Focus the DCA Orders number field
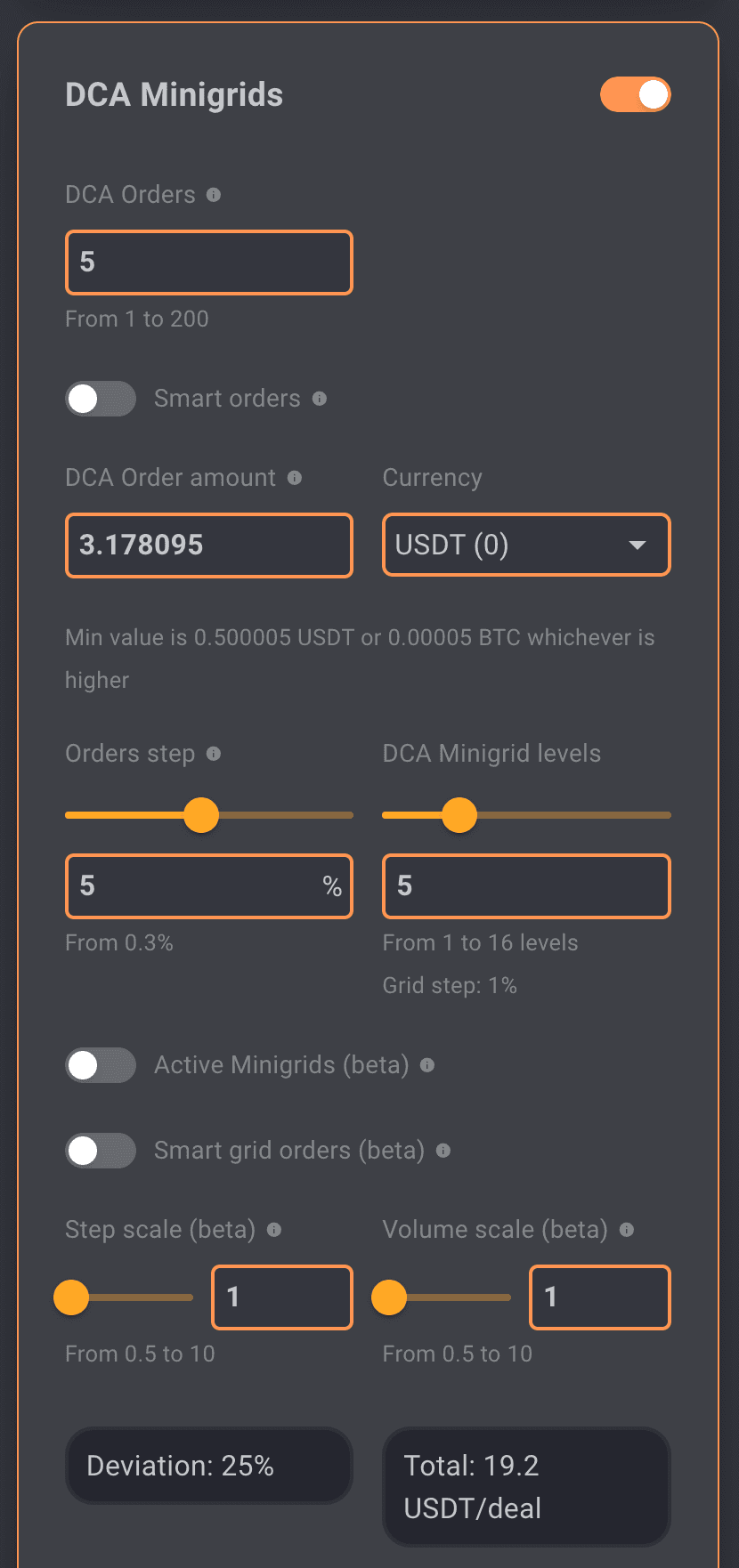 [209, 263]
